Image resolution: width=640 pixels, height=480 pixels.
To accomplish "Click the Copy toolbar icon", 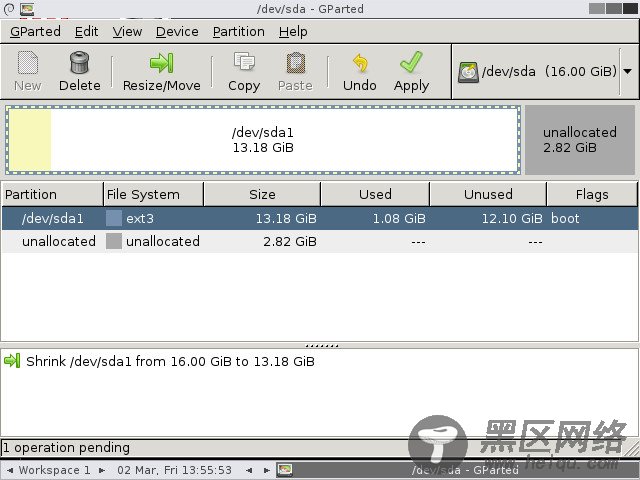I will point(244,62).
